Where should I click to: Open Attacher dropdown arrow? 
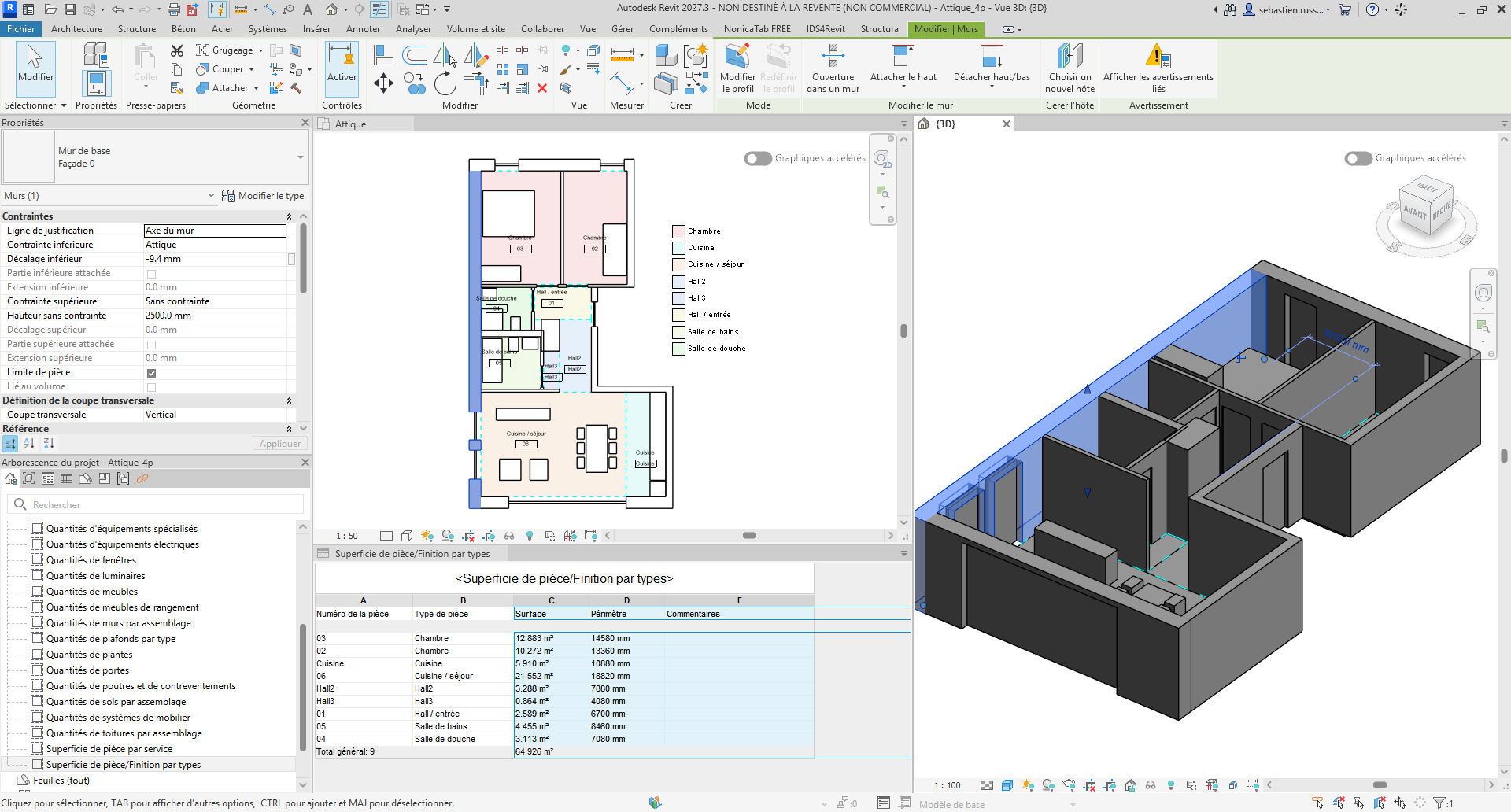pyautogui.click(x=256, y=88)
